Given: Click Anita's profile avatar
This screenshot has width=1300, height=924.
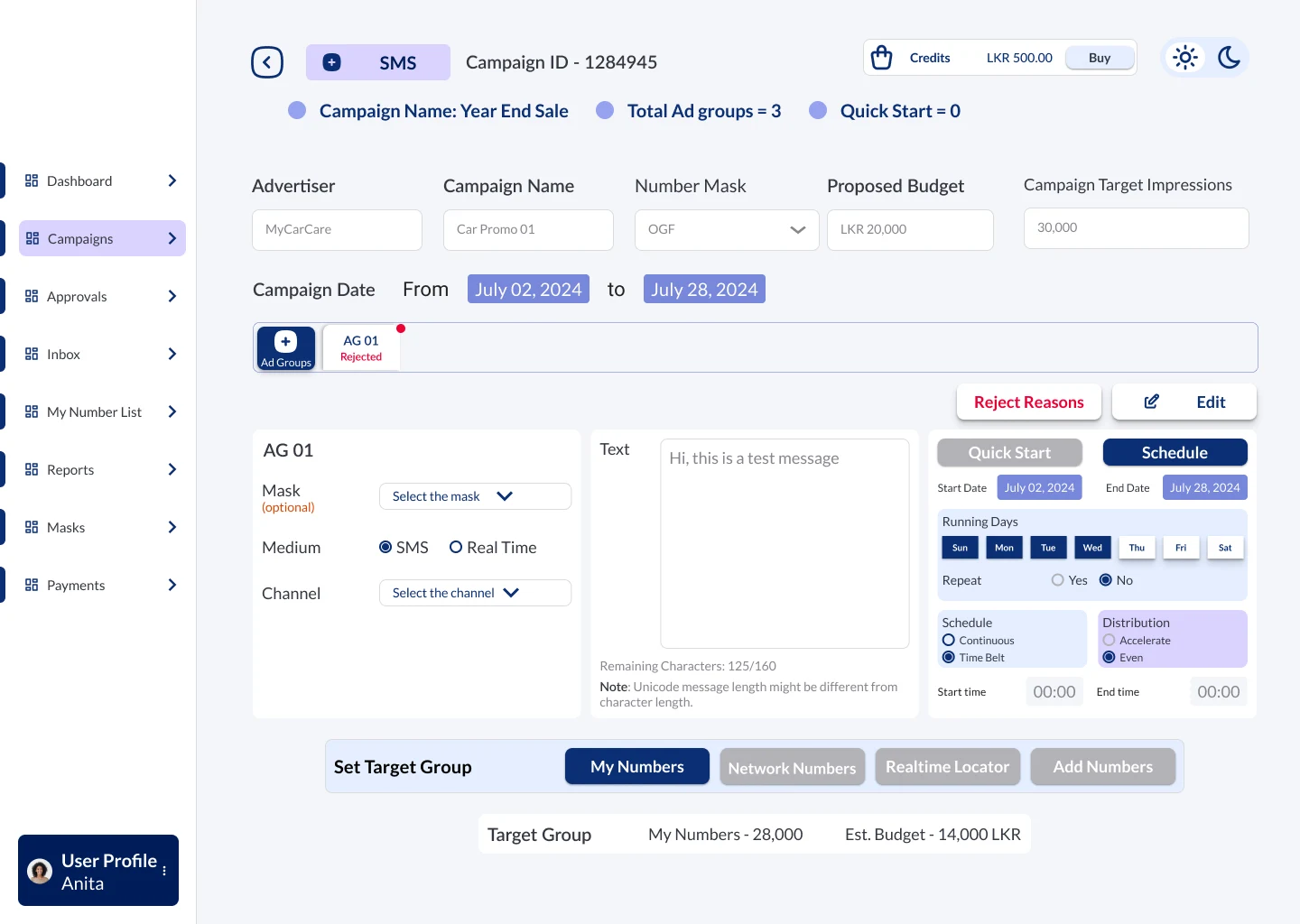Looking at the screenshot, I should coord(40,871).
